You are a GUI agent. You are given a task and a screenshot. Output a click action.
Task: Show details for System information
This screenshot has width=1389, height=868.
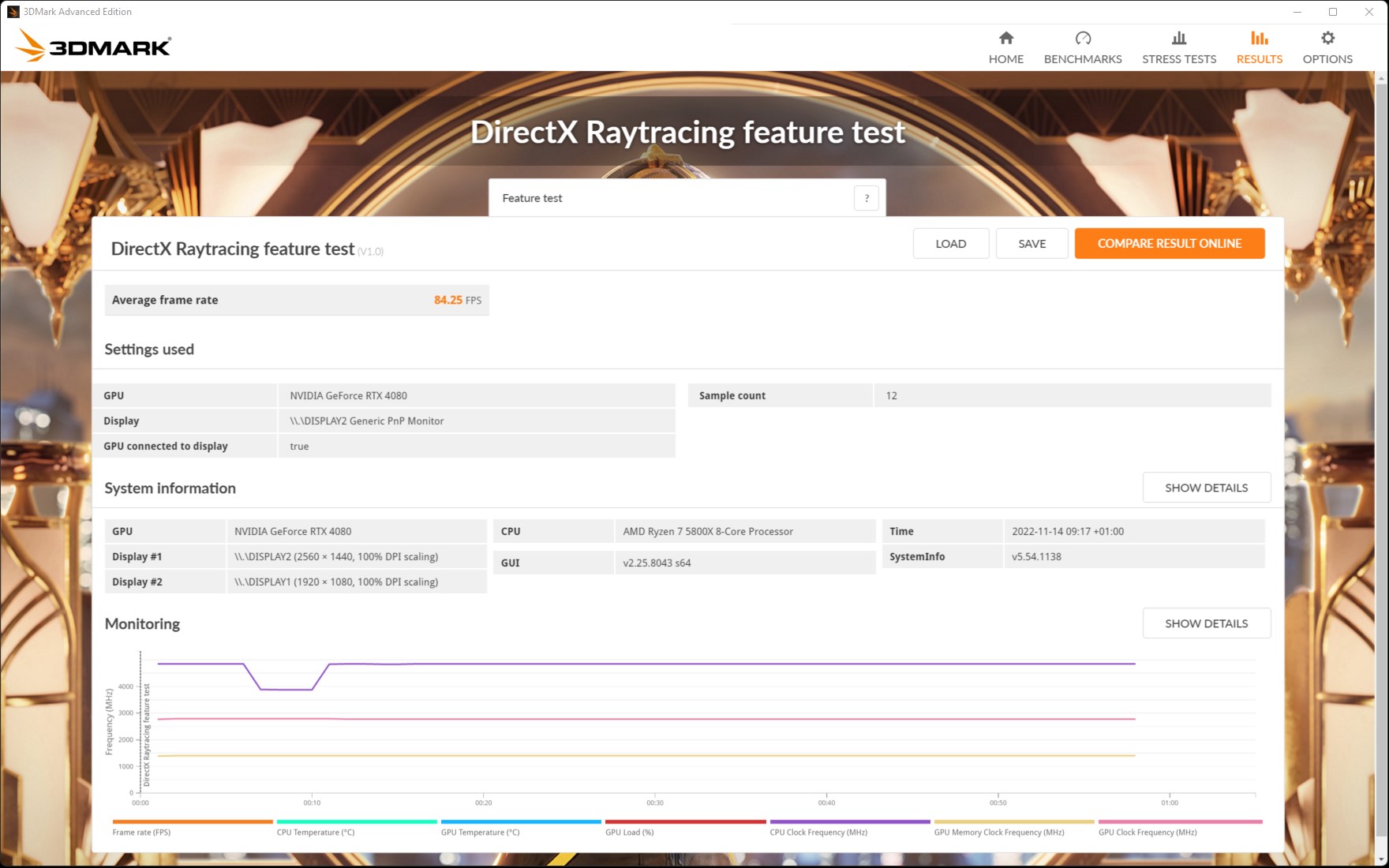pyautogui.click(x=1207, y=488)
